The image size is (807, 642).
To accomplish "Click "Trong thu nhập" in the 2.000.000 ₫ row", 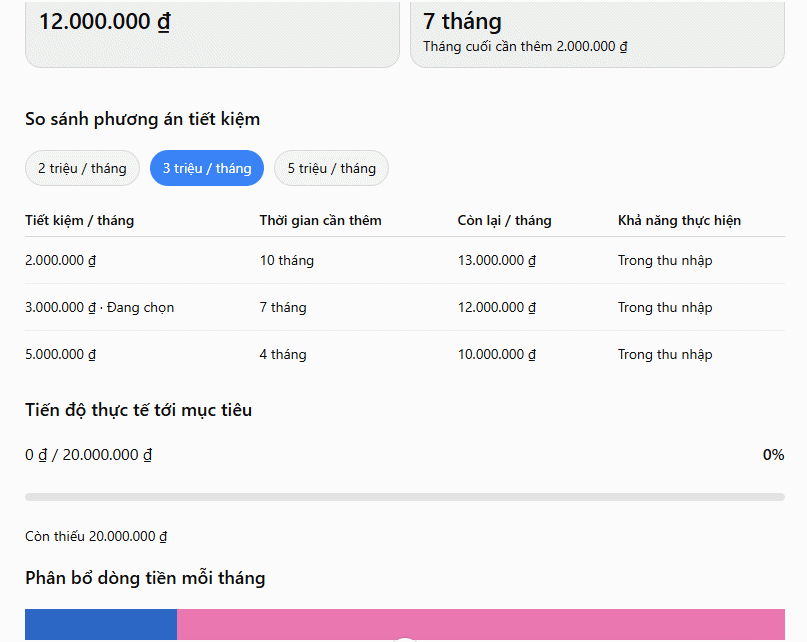I will tap(665, 261).
